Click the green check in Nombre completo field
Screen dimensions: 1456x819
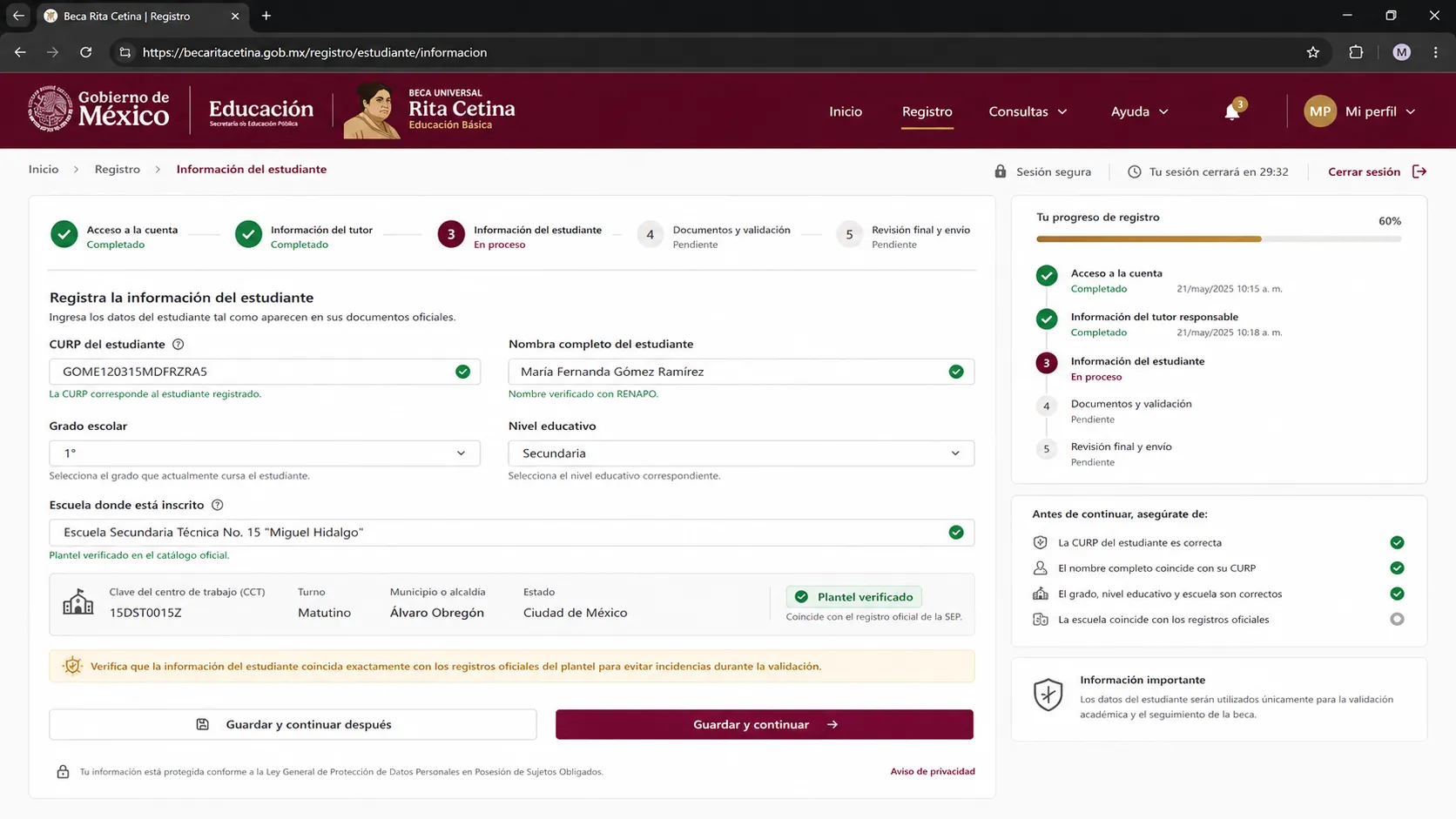(956, 372)
